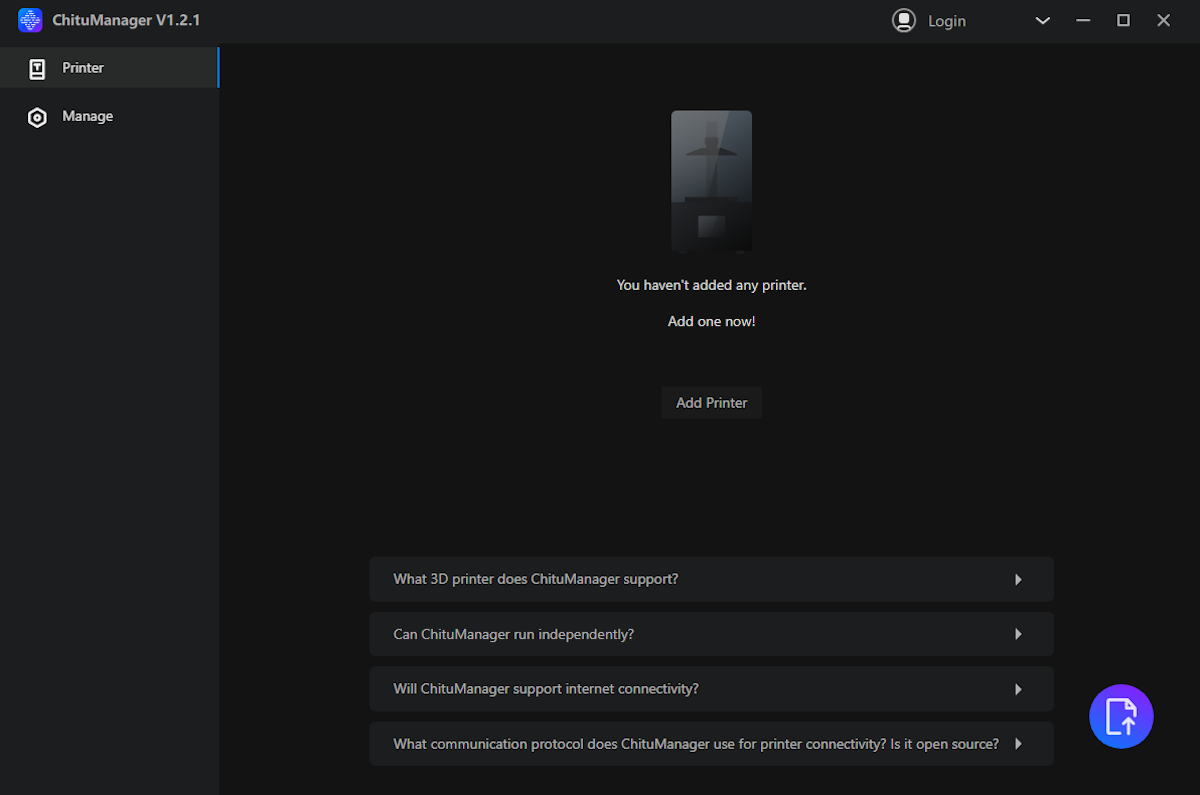Click the "Add one now!" text

711,322
